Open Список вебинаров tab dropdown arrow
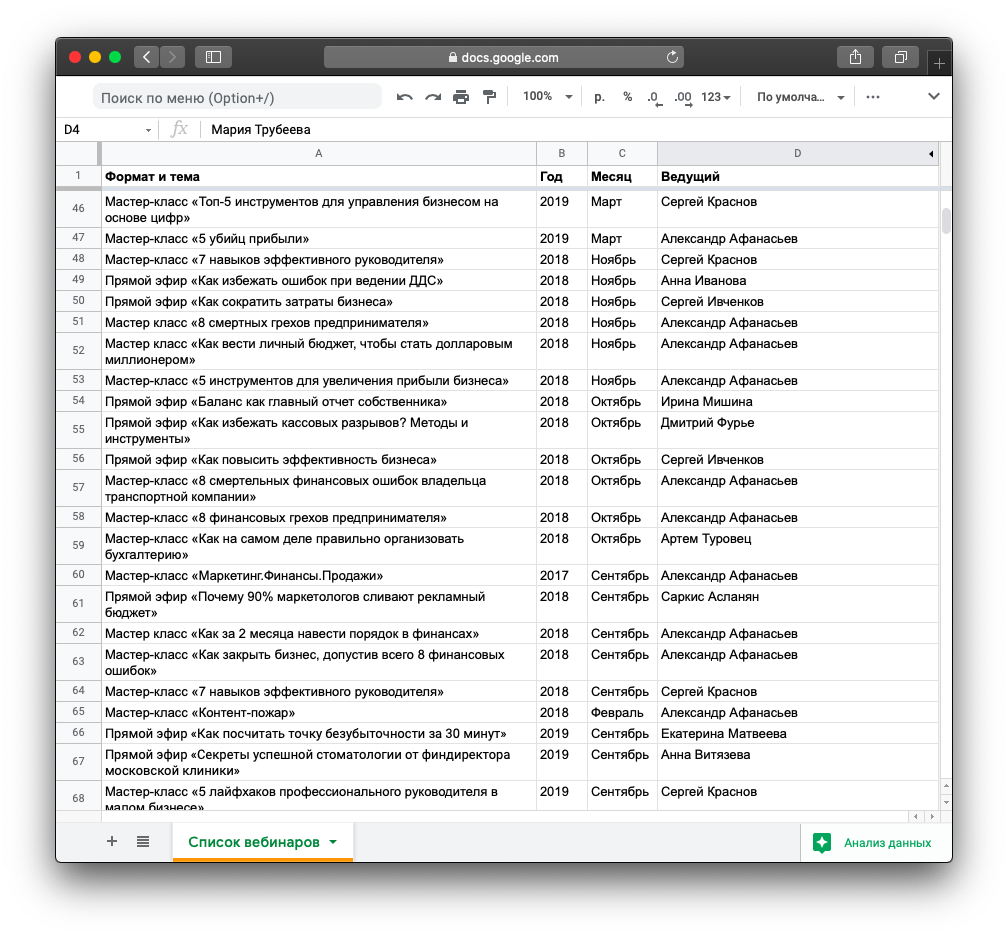Viewport: 1008px width, 936px height. (333, 842)
